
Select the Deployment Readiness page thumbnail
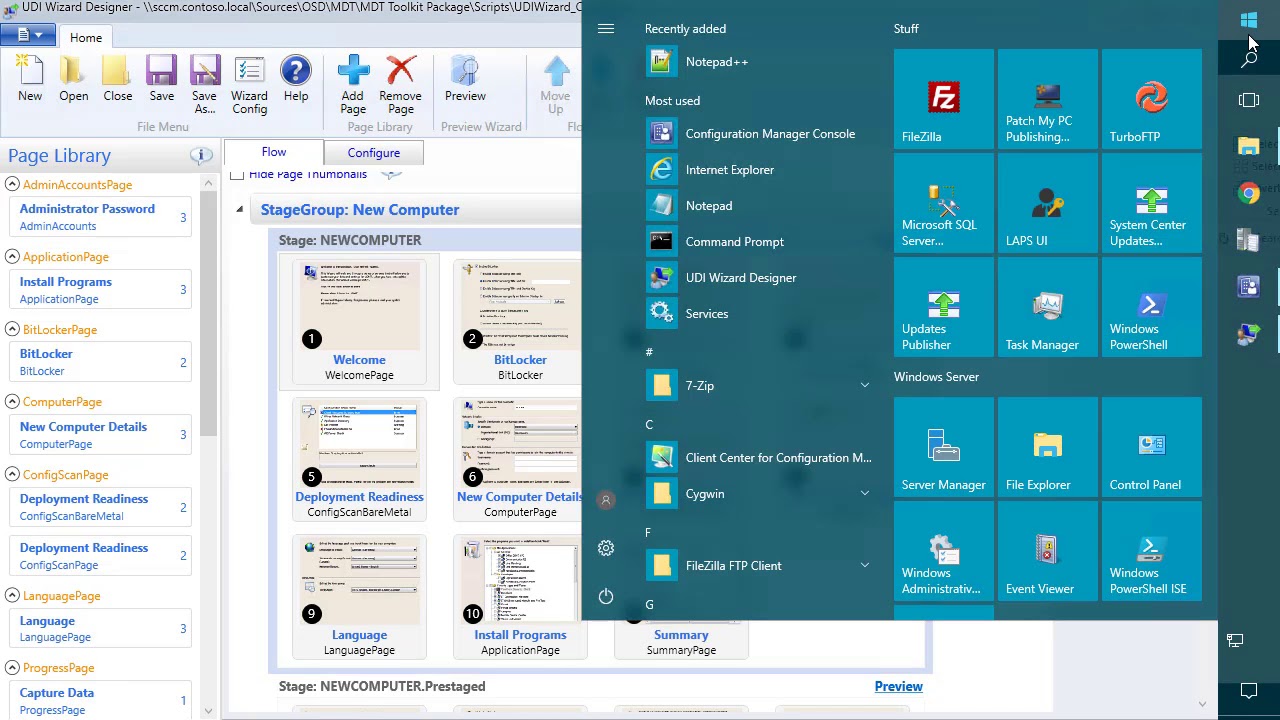coord(359,460)
